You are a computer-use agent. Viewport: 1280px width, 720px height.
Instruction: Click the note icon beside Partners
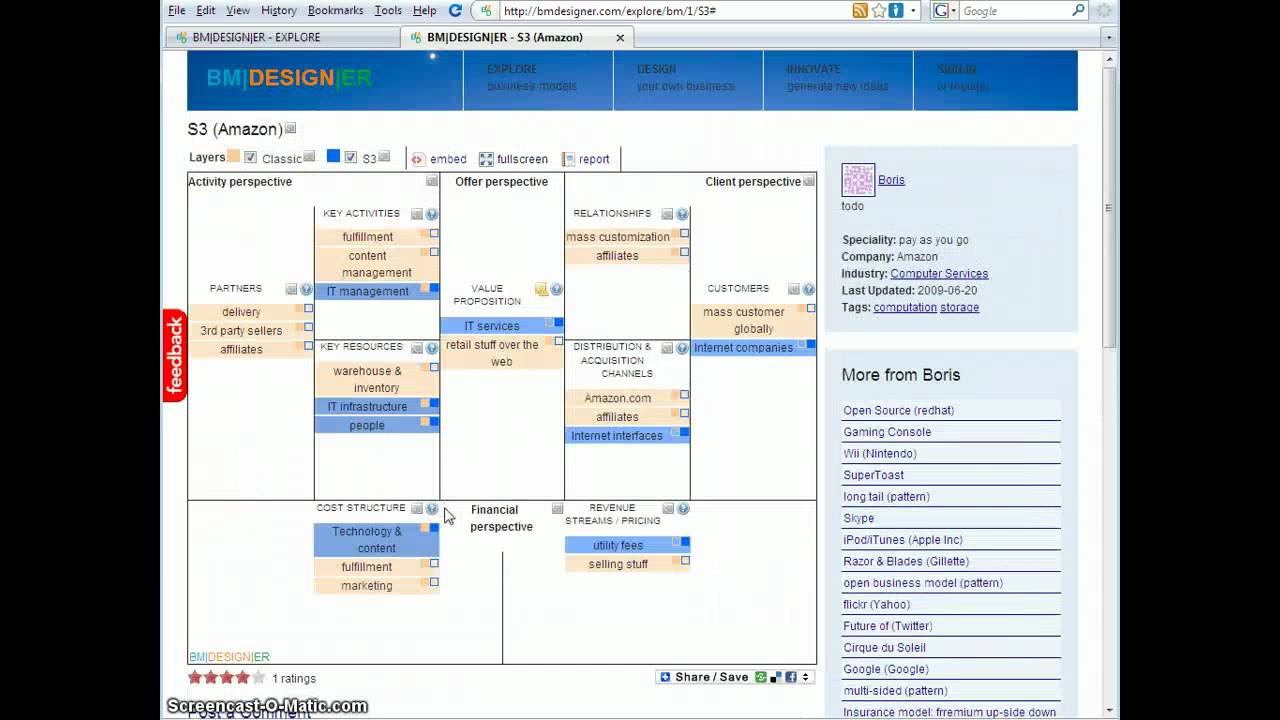pyautogui.click(x=291, y=290)
